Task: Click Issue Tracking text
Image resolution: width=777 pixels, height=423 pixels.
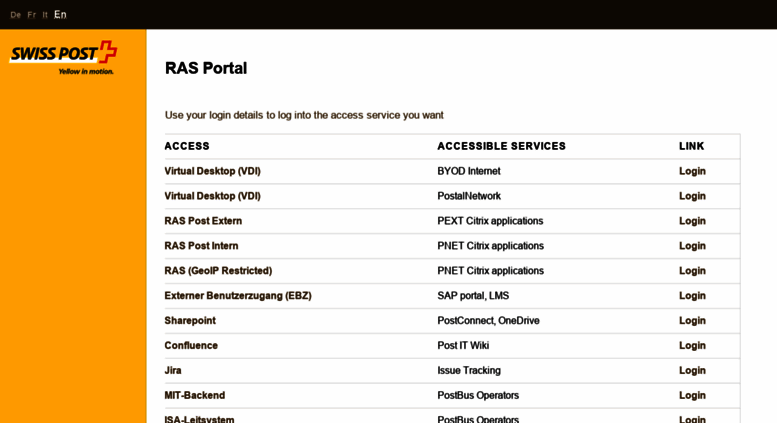Action: 469,370
